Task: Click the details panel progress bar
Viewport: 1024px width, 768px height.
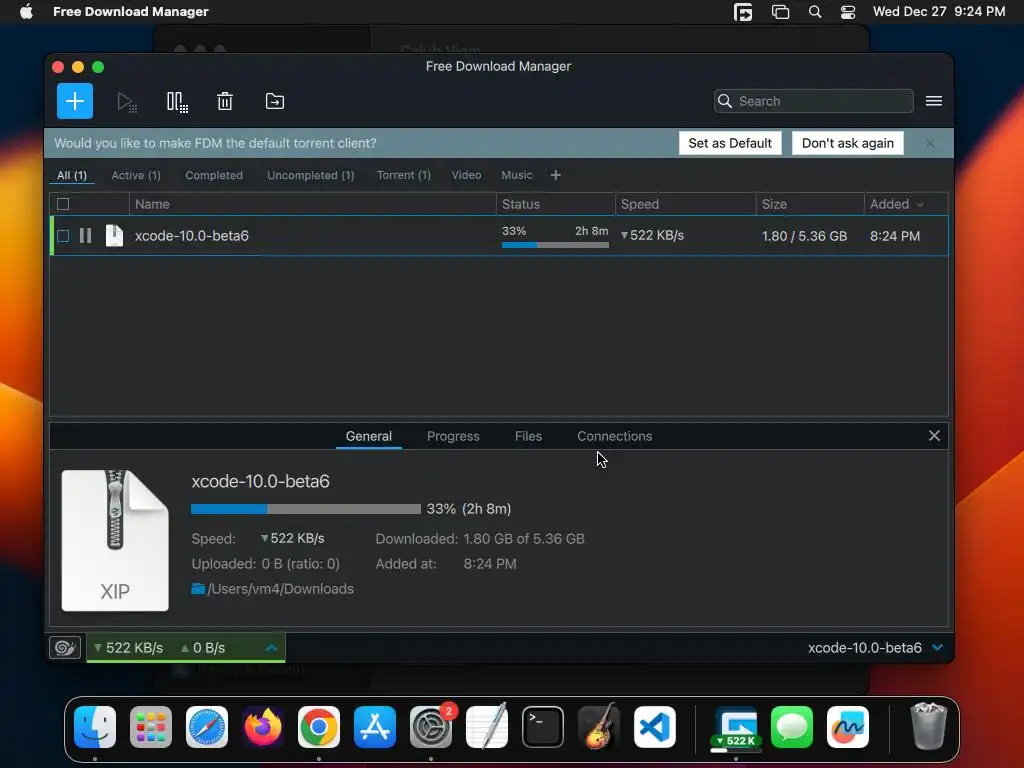Action: point(306,509)
